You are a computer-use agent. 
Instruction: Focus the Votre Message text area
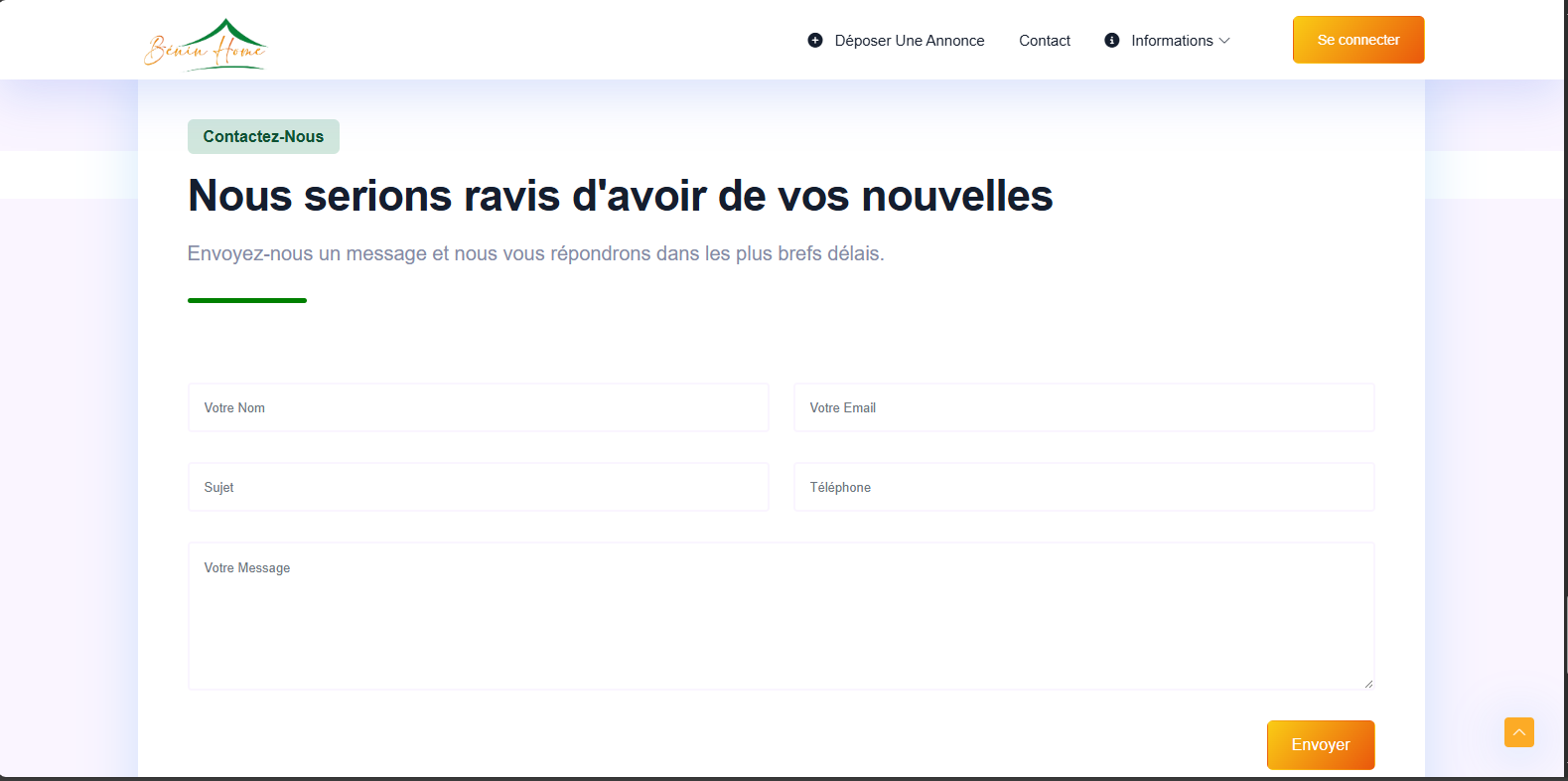(x=781, y=616)
